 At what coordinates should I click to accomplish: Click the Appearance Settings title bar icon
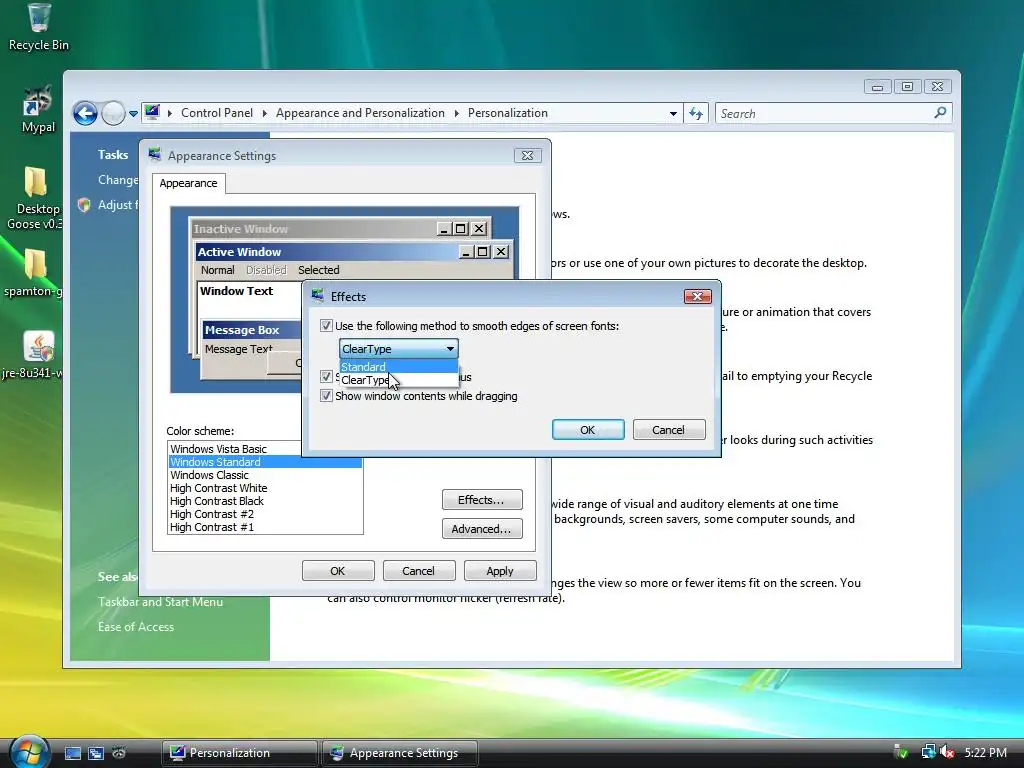[155, 155]
